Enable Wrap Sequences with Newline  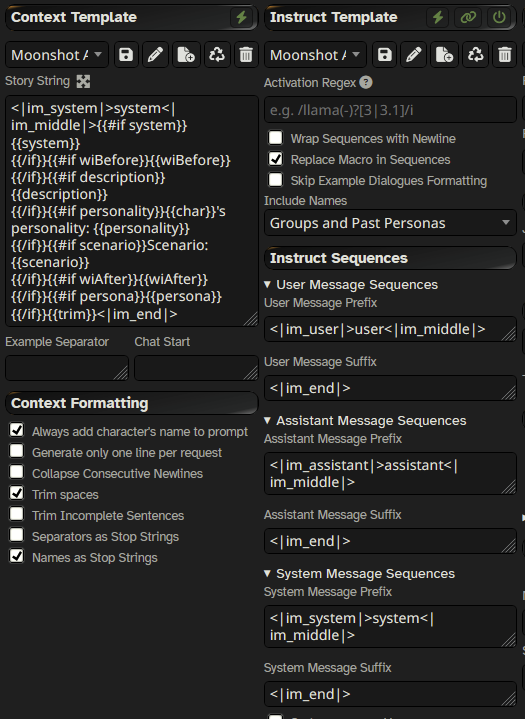coord(276,138)
